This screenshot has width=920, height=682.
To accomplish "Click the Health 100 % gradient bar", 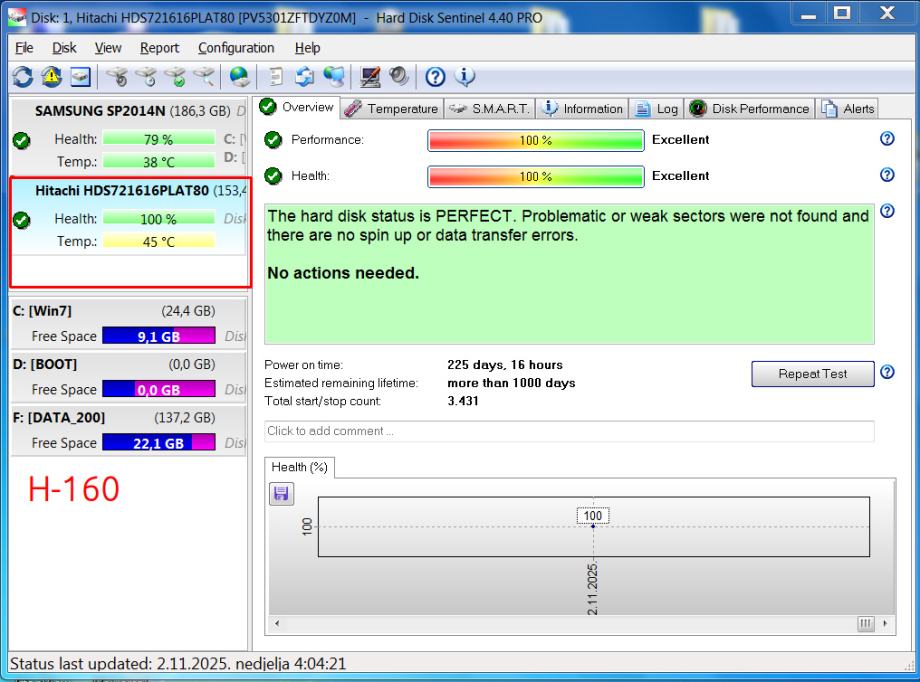I will click(536, 177).
